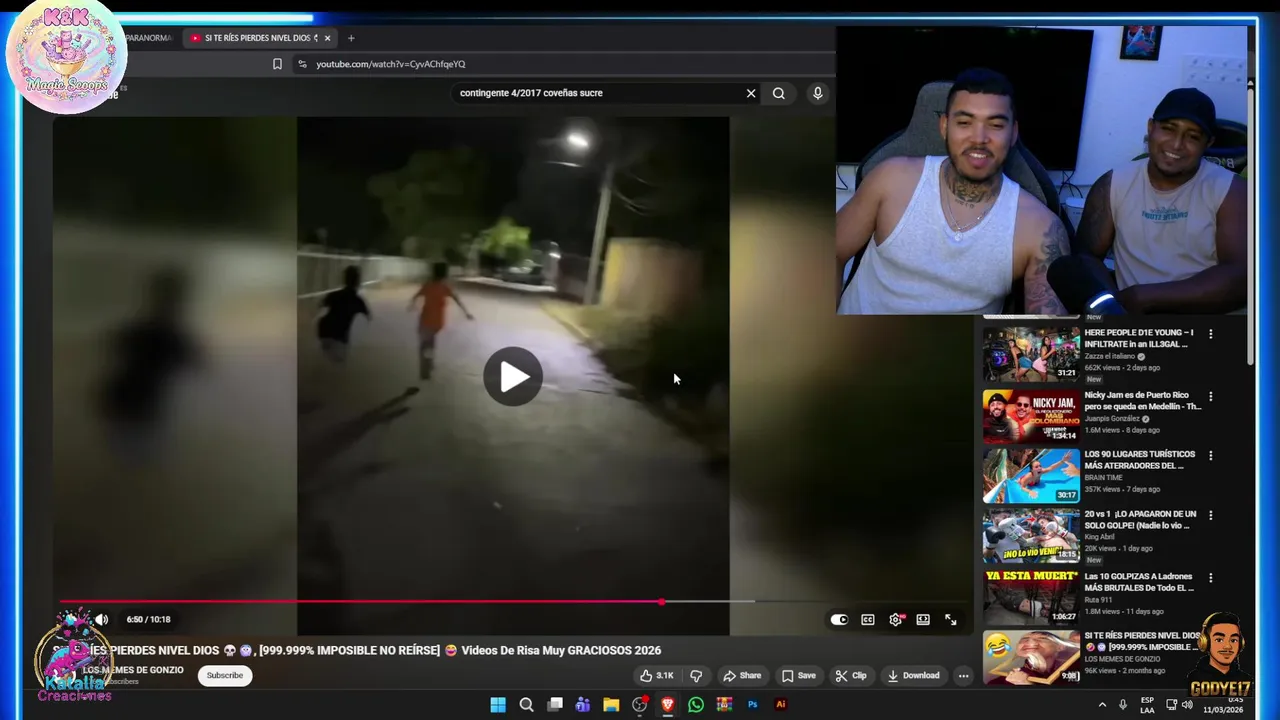Open Task View on the taskbar
The image size is (1280, 720).
[x=555, y=705]
